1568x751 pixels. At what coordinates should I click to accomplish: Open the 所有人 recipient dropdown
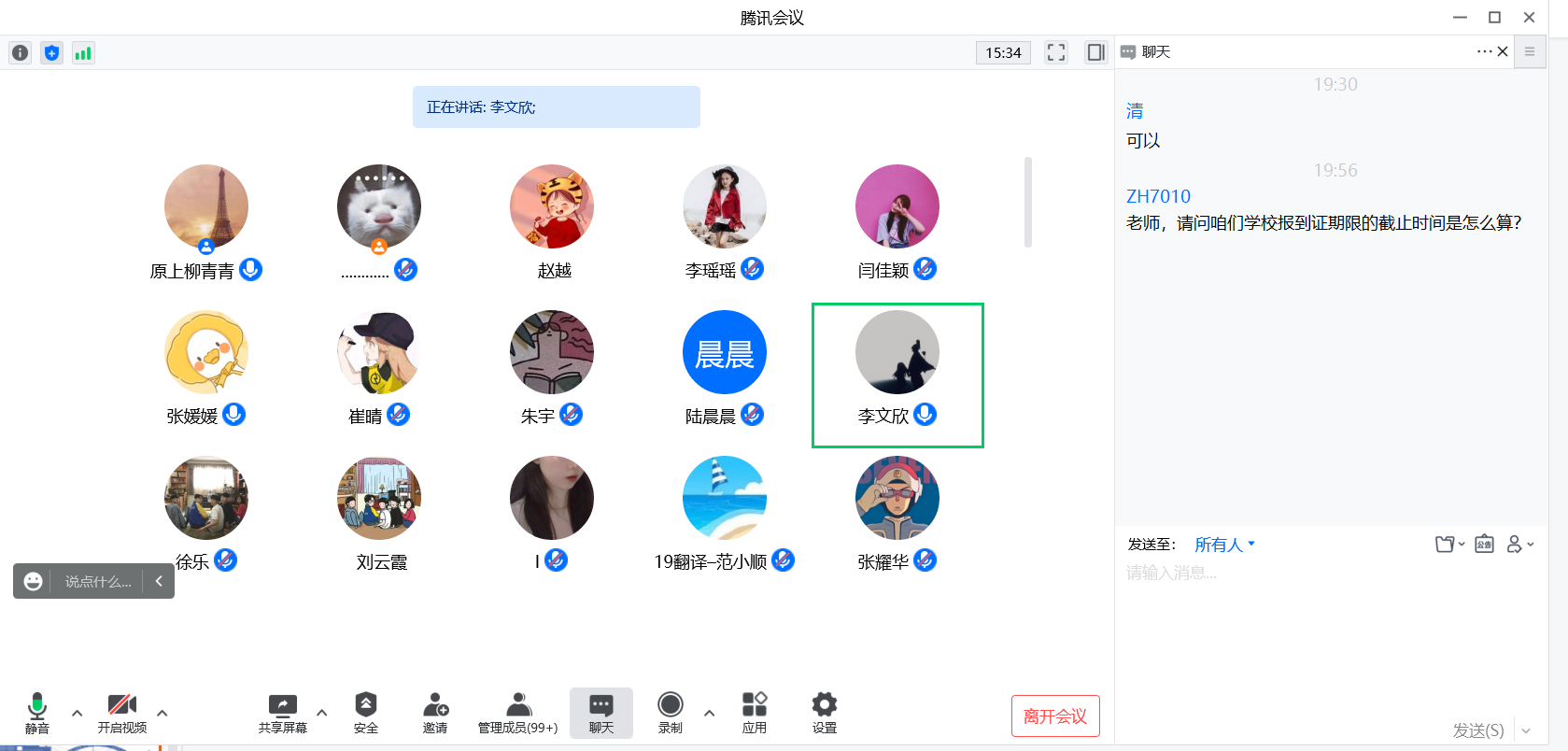pos(1224,545)
